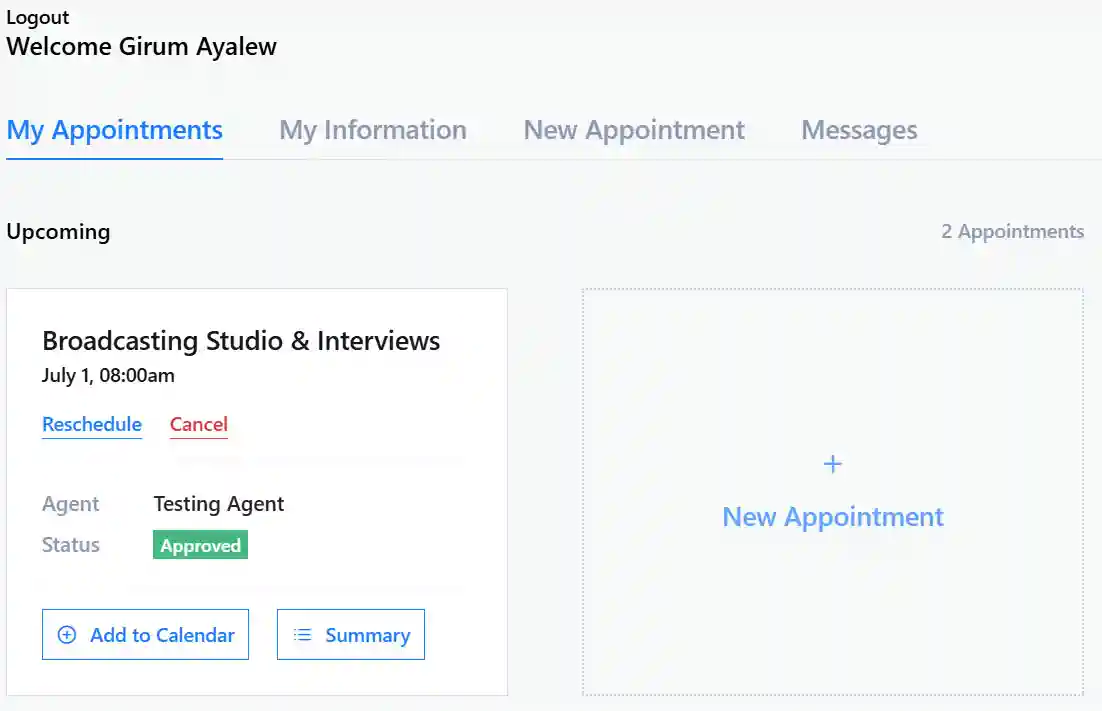Click the Reschedule link for the appointment

tap(92, 424)
